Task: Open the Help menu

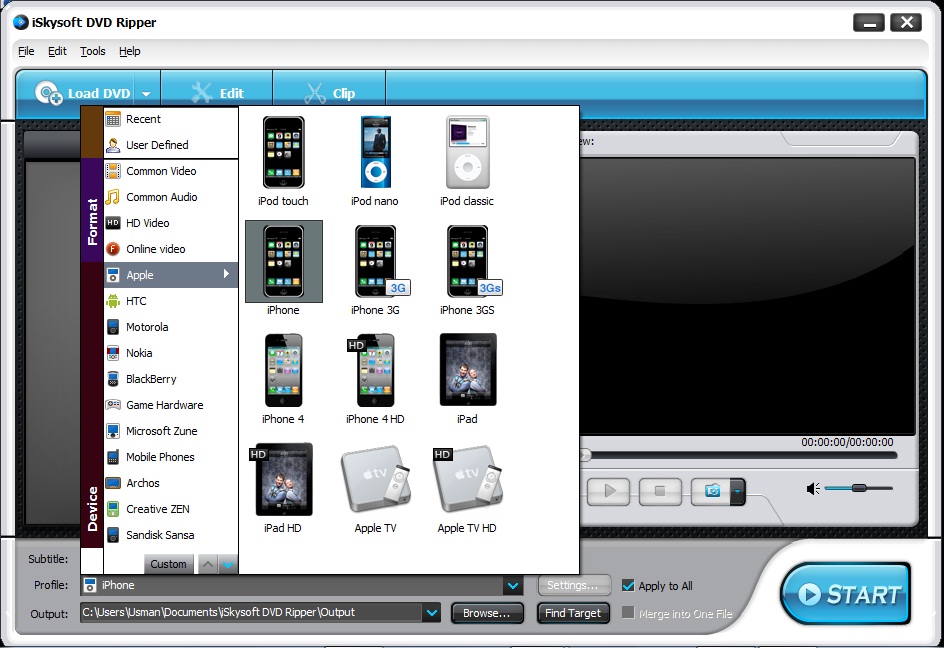Action: click(x=129, y=51)
